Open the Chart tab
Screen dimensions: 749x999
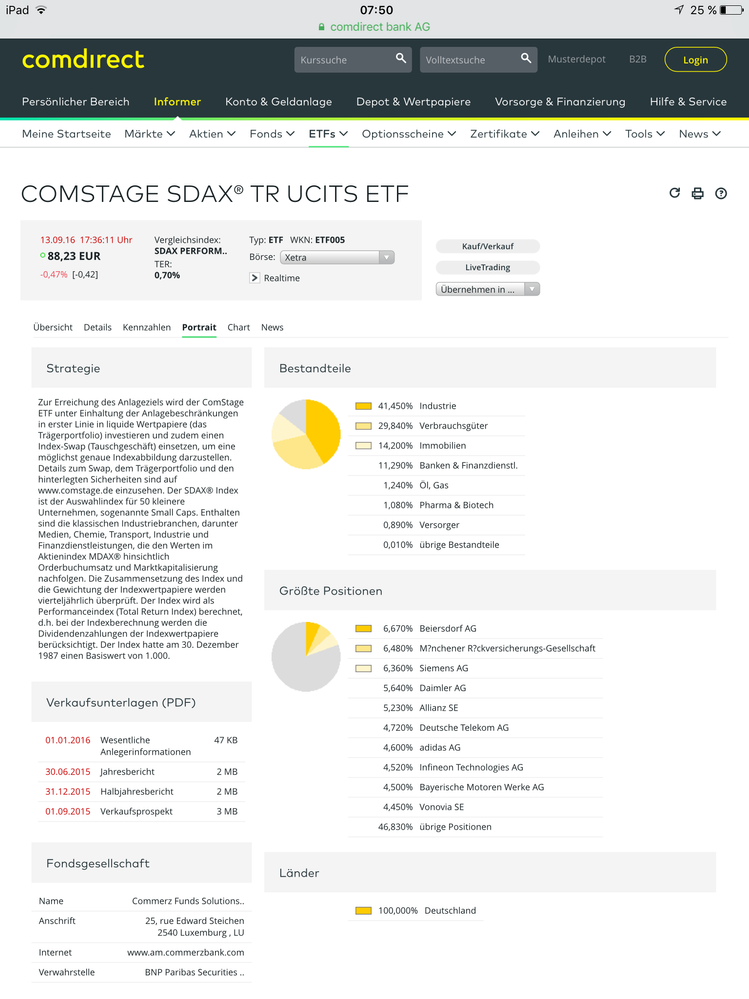pyautogui.click(x=238, y=327)
